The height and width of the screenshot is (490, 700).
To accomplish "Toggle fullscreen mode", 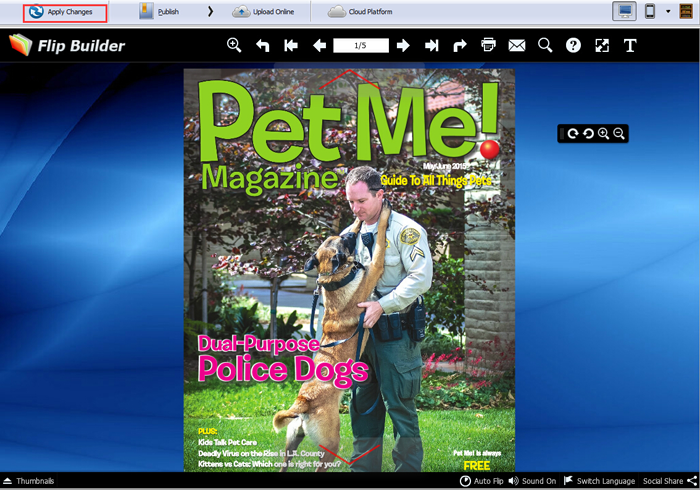I will (602, 45).
